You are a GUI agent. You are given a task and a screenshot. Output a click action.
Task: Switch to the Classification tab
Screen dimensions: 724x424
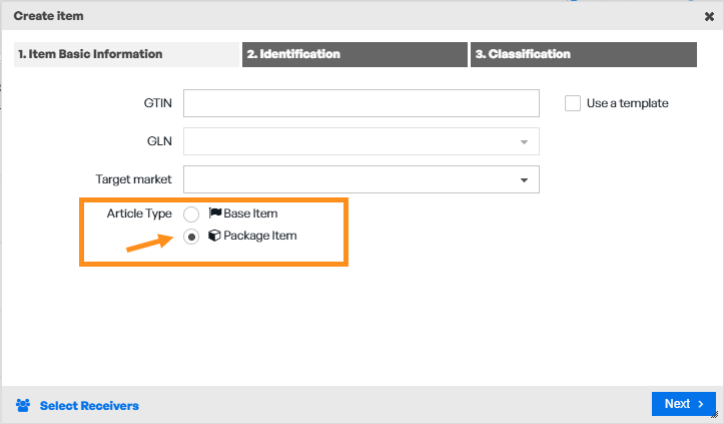pos(584,55)
